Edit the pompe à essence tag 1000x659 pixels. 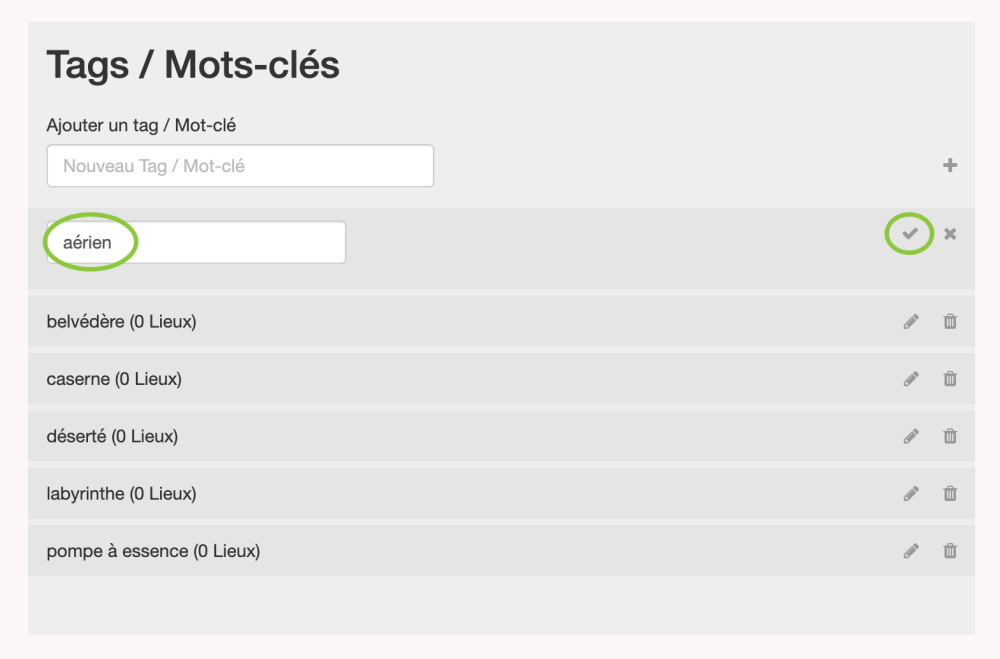(911, 551)
